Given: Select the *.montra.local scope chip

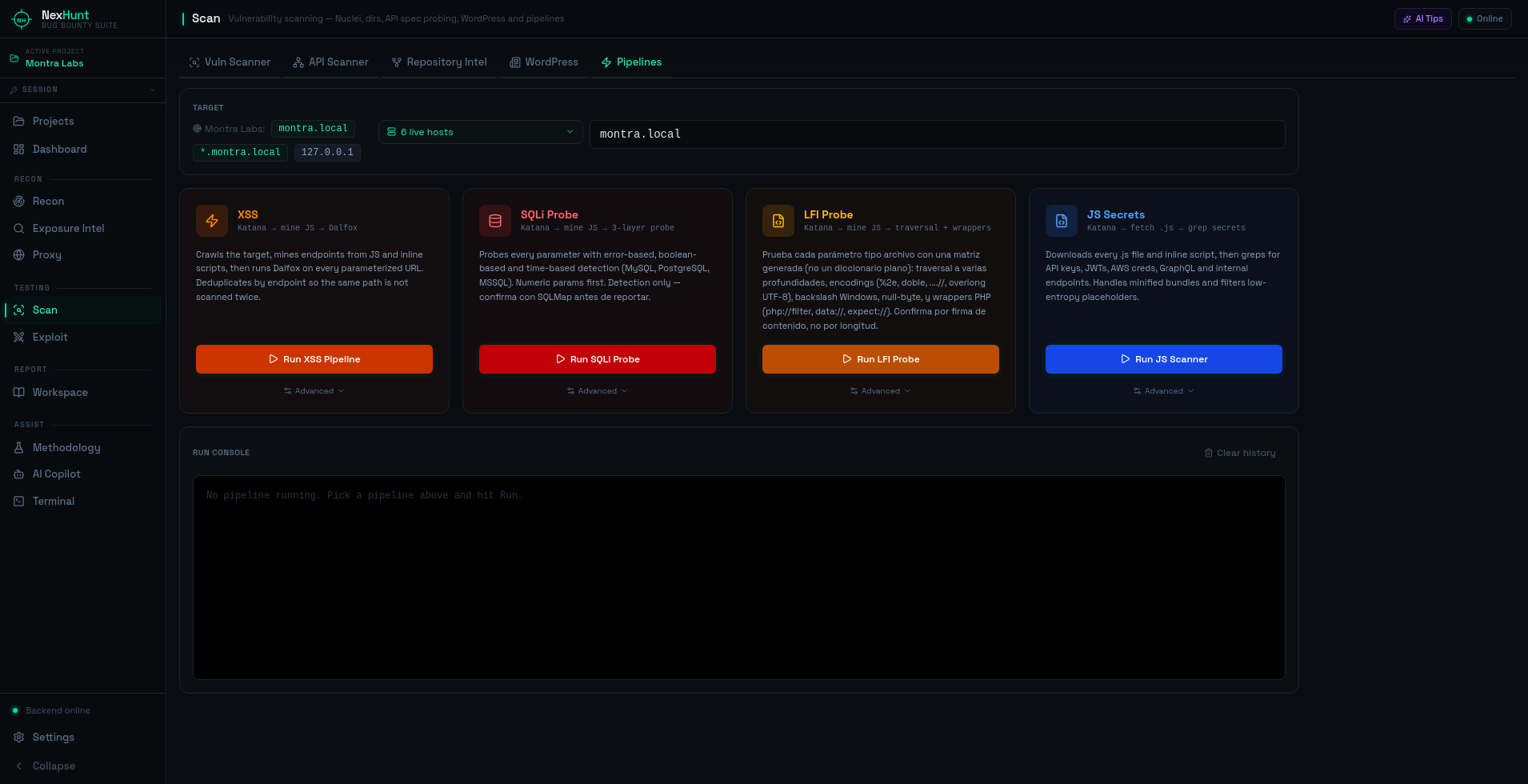Looking at the screenshot, I should [240, 152].
